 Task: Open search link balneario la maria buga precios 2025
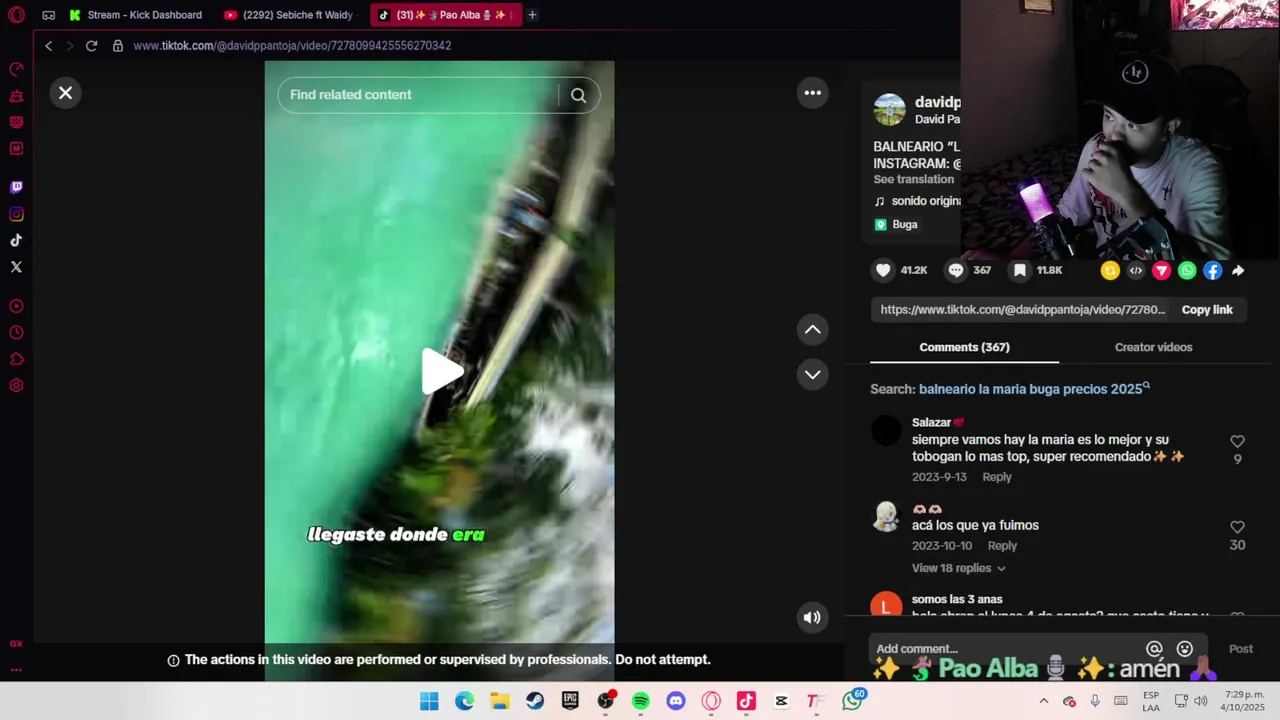pos(1034,389)
